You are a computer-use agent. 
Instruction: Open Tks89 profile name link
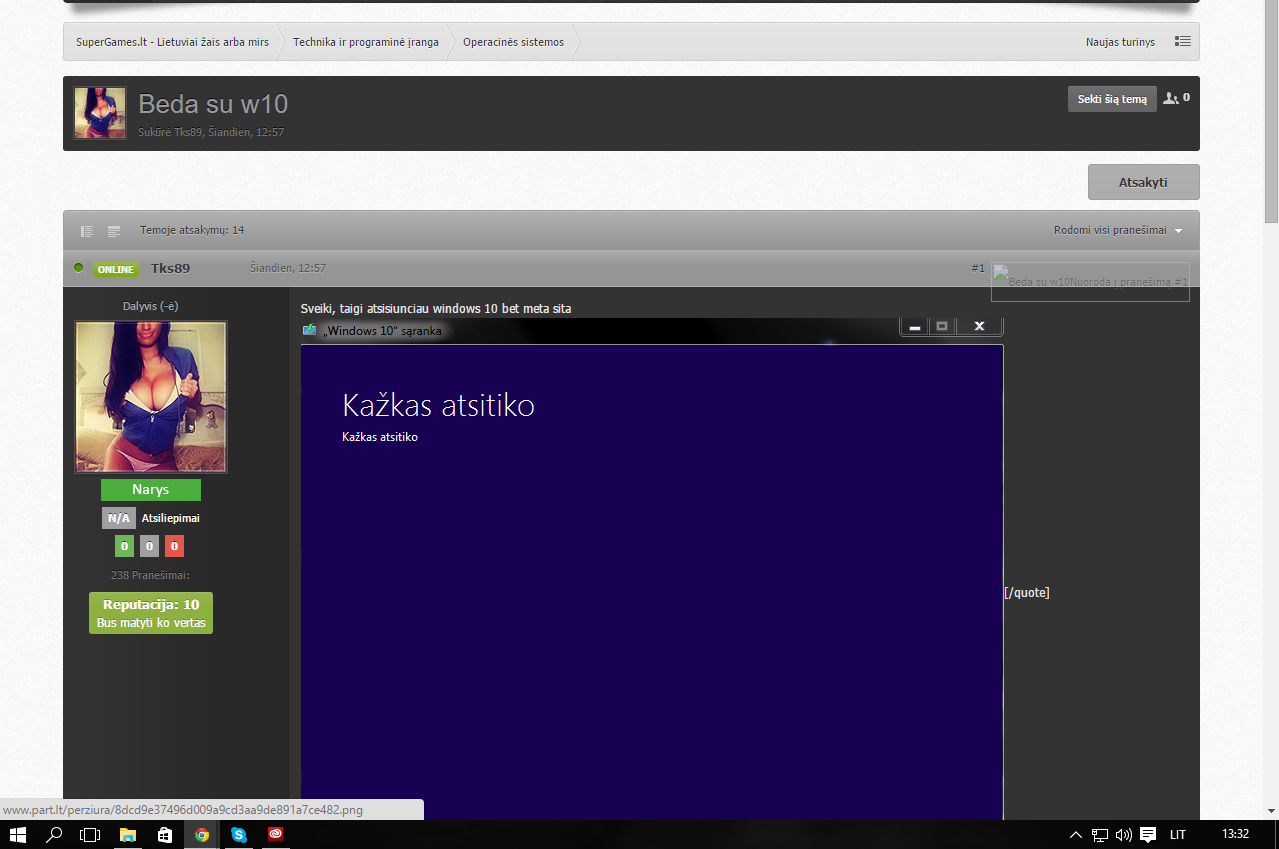pyautogui.click(x=170, y=268)
